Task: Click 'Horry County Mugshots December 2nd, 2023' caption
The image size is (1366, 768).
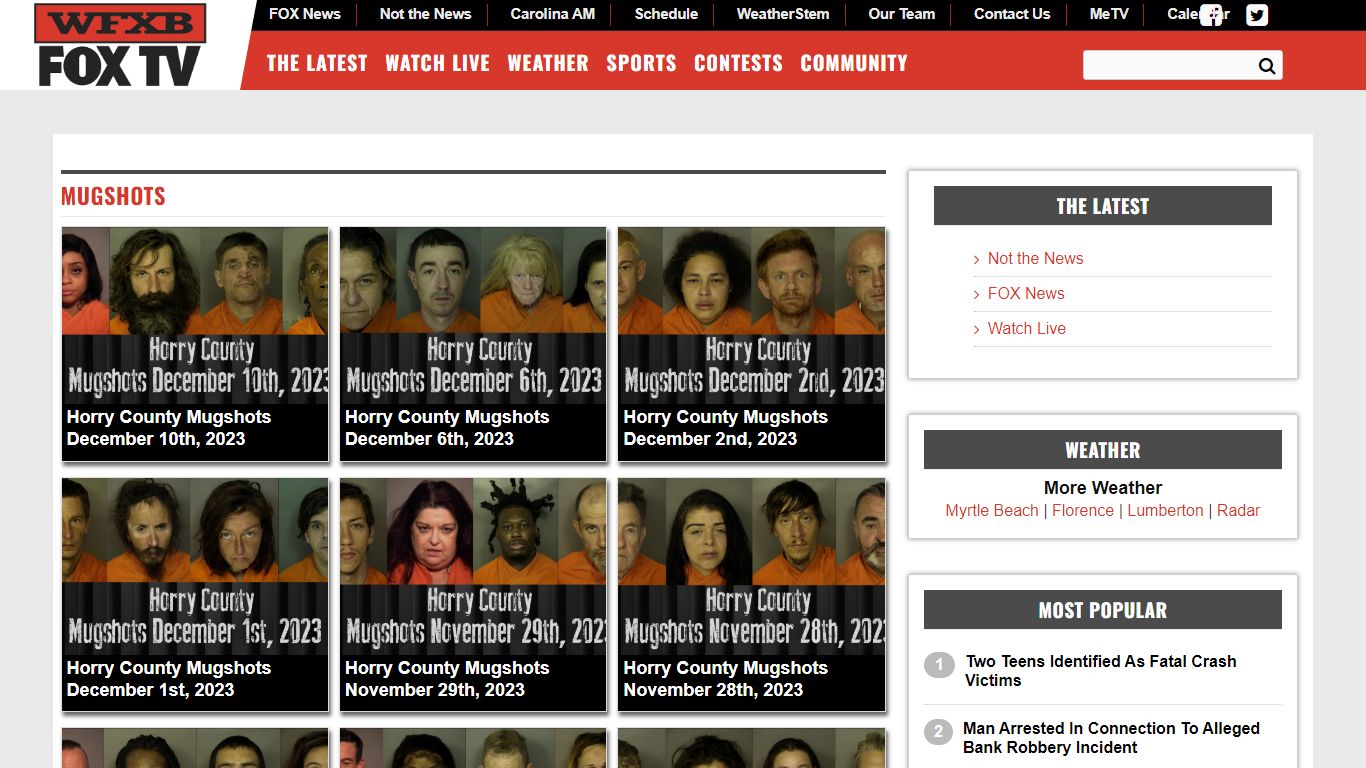Action: [x=726, y=428]
